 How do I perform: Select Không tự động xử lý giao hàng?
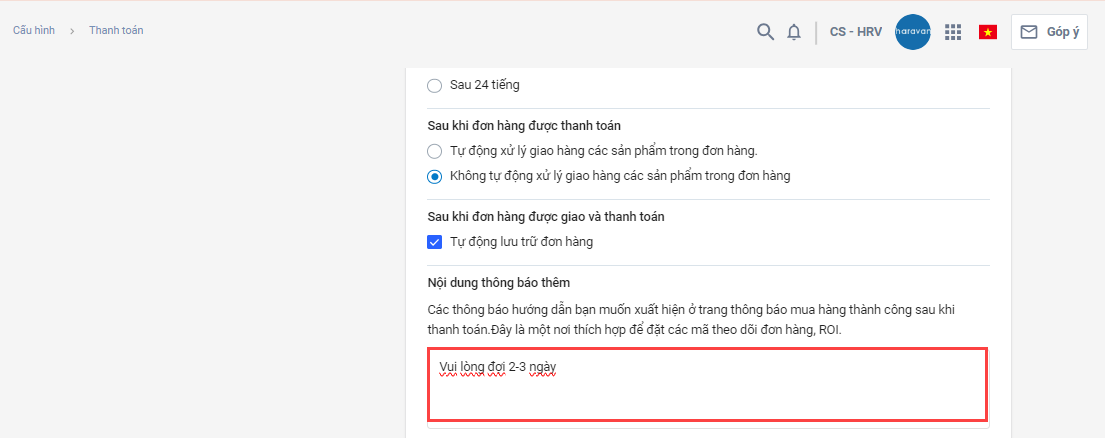[x=435, y=176]
